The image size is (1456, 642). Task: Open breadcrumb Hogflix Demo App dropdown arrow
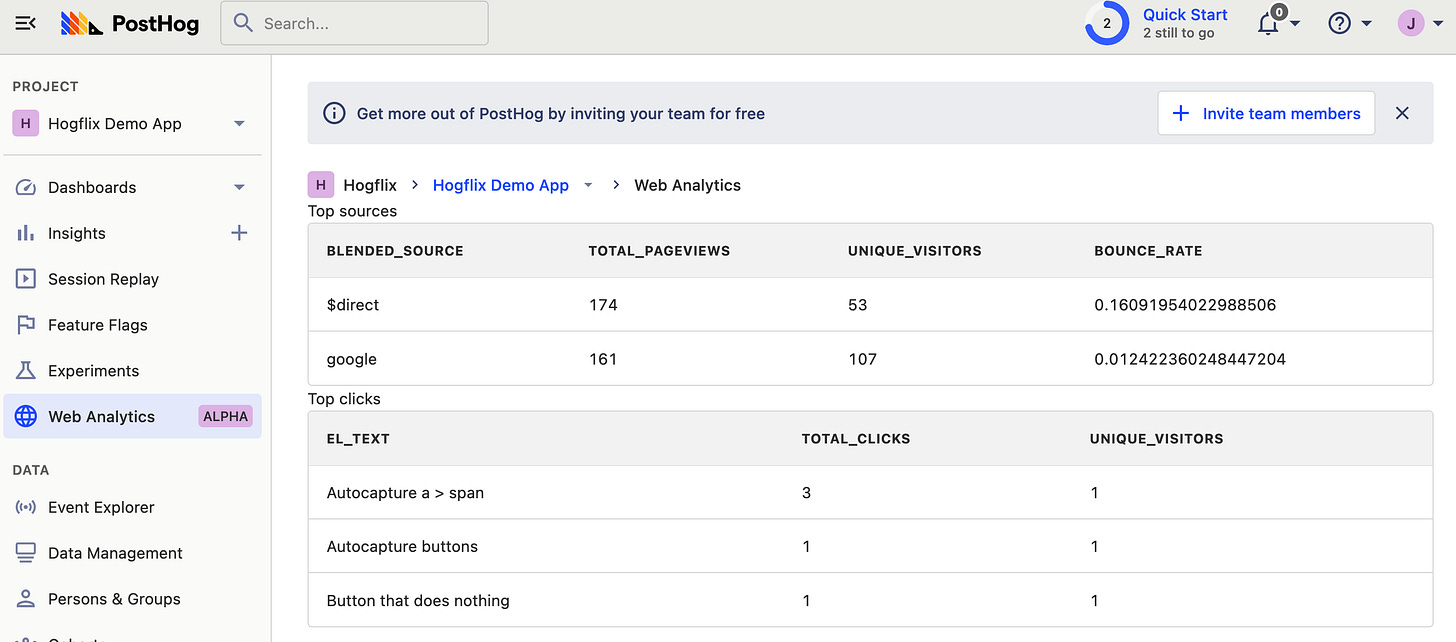pos(588,185)
